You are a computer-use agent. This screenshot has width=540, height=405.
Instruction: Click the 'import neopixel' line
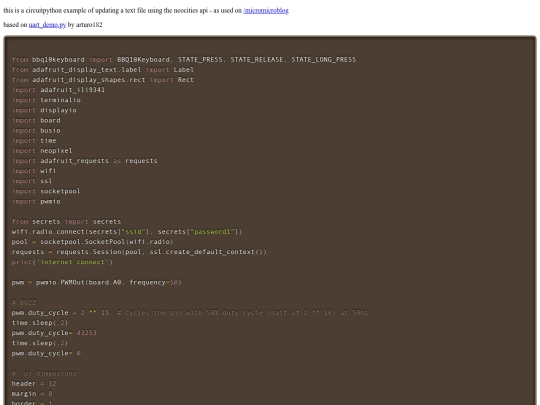click(42, 150)
